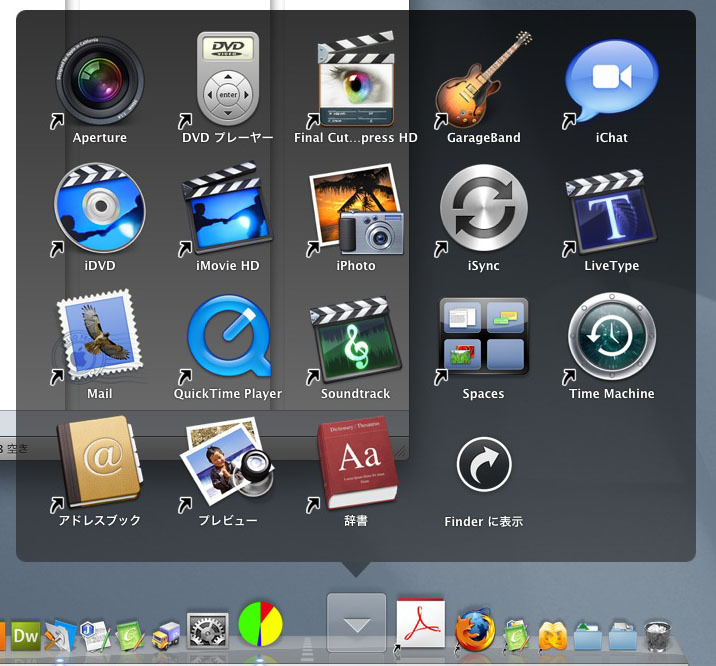Open the Trash in the Dock
Viewport: 716px width, 666px height.
pos(657,635)
